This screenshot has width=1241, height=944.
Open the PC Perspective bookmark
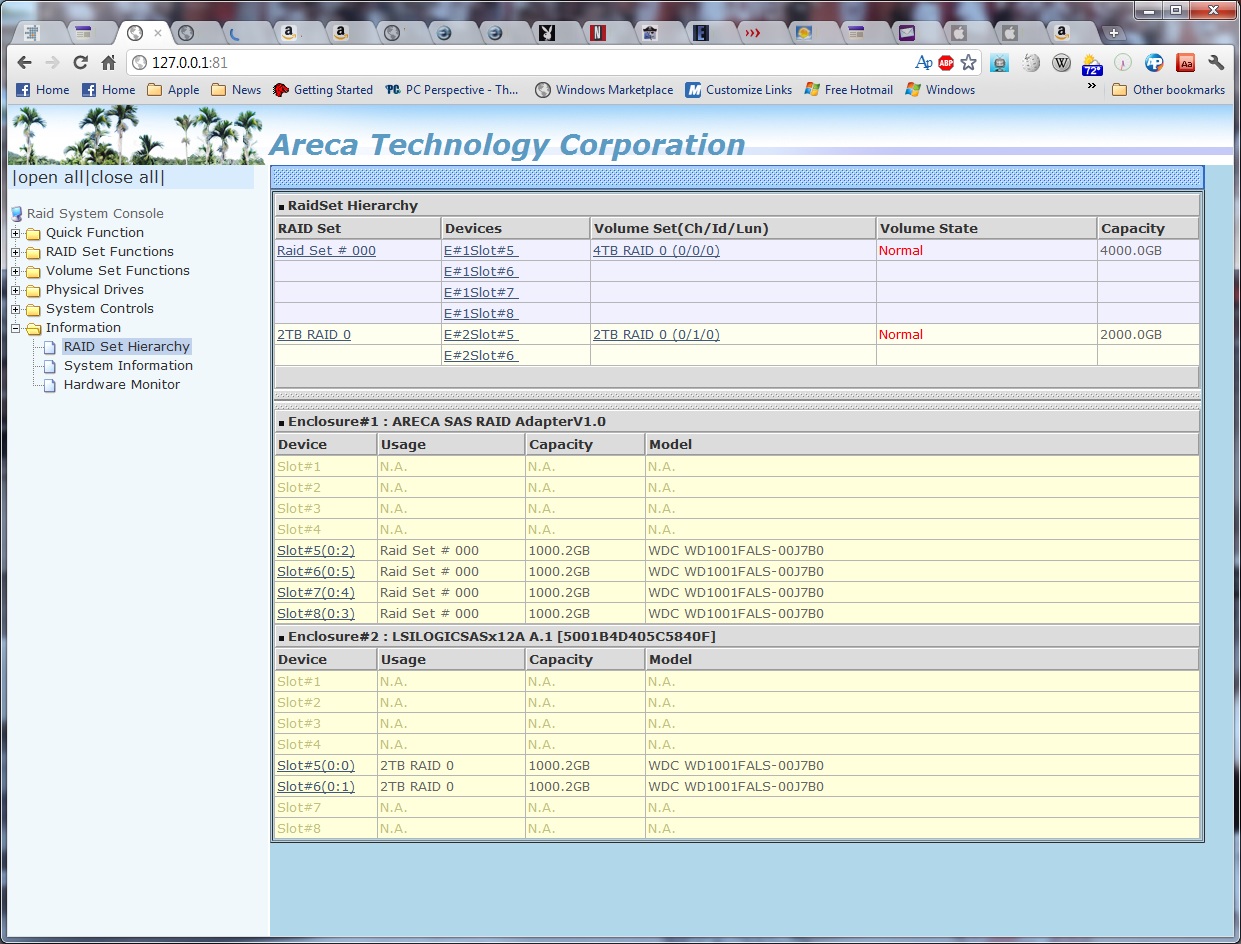click(x=452, y=90)
